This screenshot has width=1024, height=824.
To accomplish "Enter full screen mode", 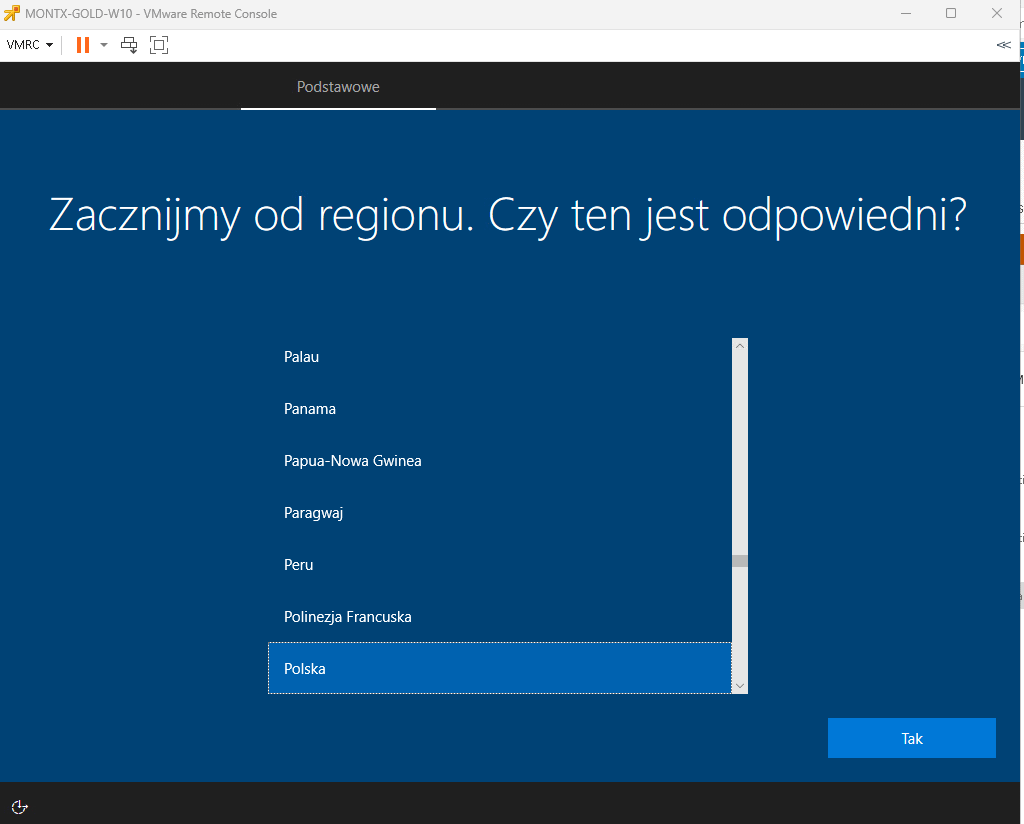I will (159, 45).
